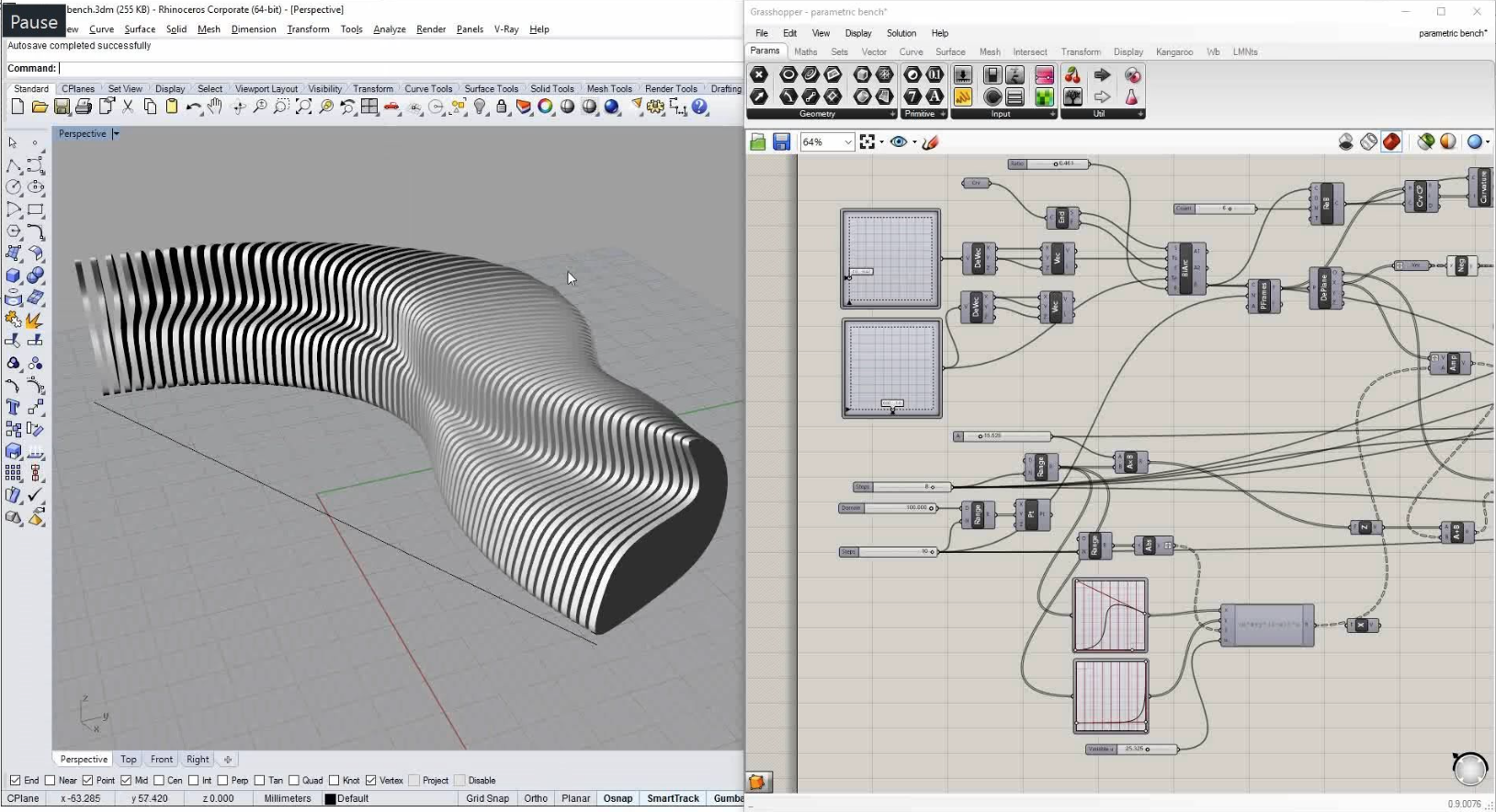Viewport: 1496px width, 812px height.
Task: Open the Analyze menu in Rhino
Action: point(389,29)
